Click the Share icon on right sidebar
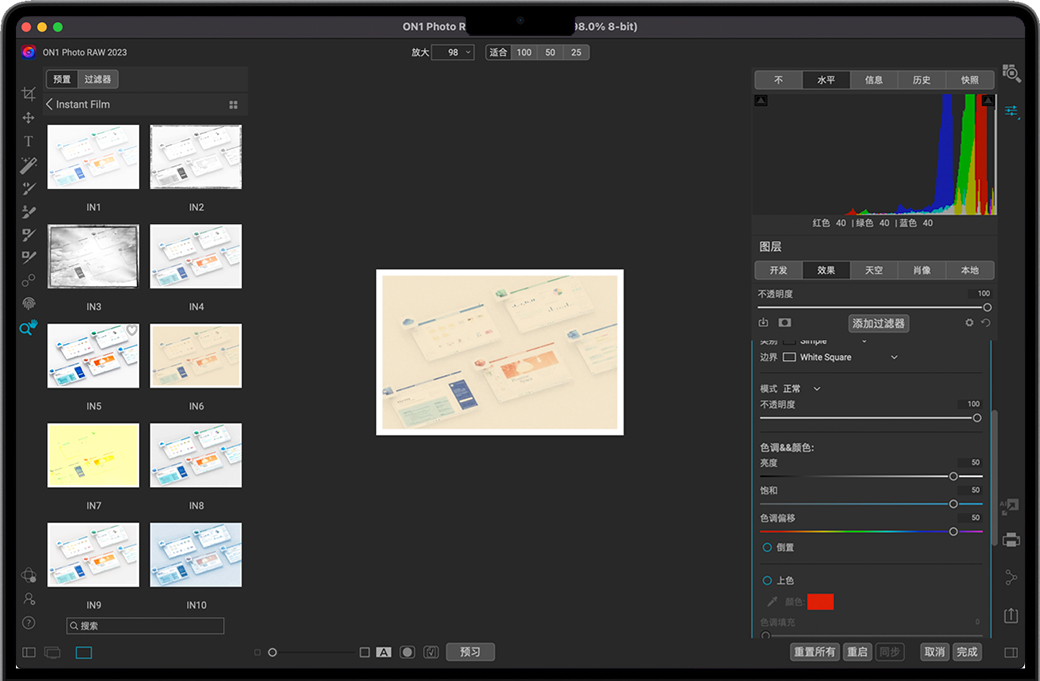This screenshot has height=681, width=1040. click(x=1011, y=615)
